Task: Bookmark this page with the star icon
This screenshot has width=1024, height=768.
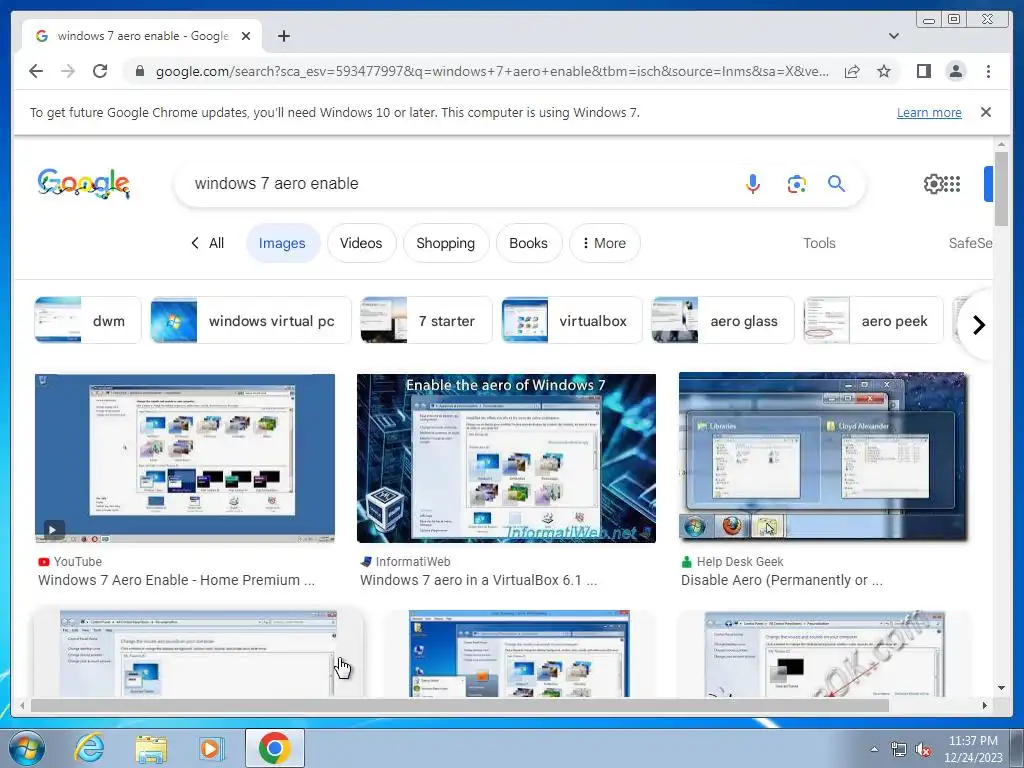Action: click(884, 71)
